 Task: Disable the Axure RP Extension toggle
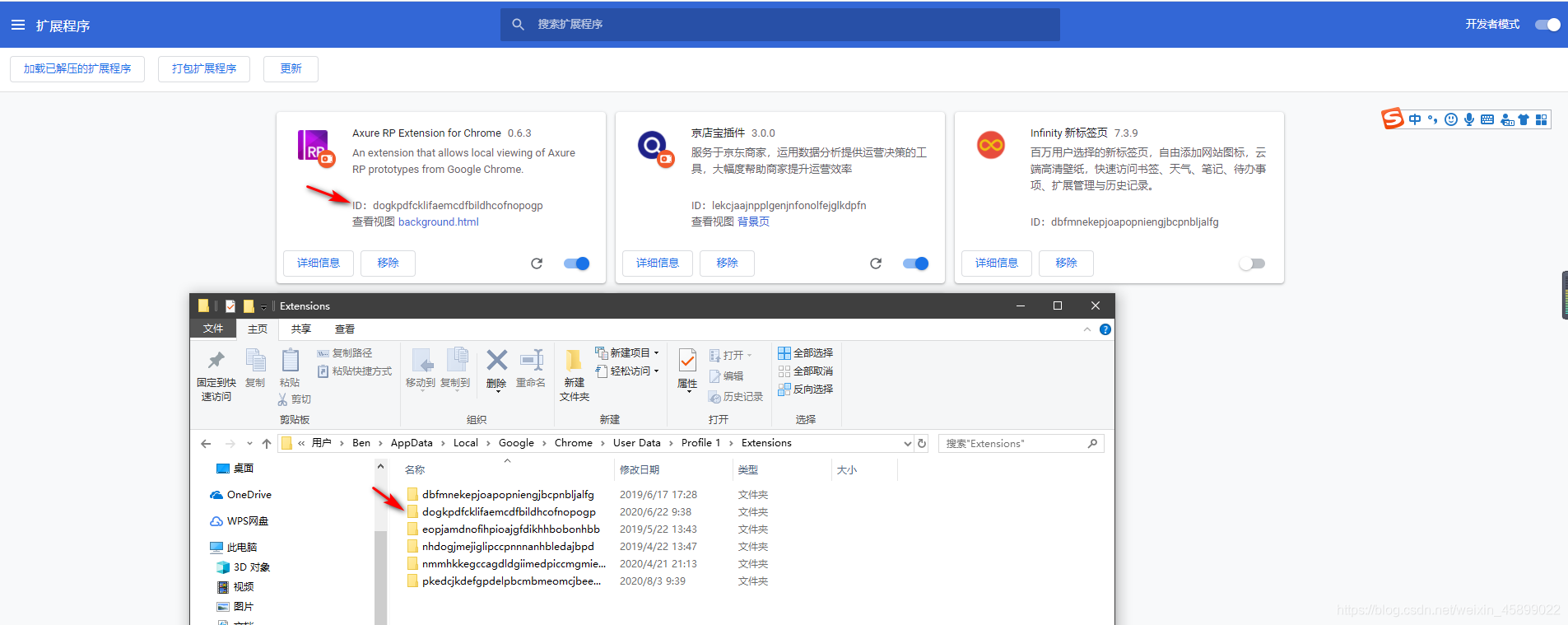576,264
